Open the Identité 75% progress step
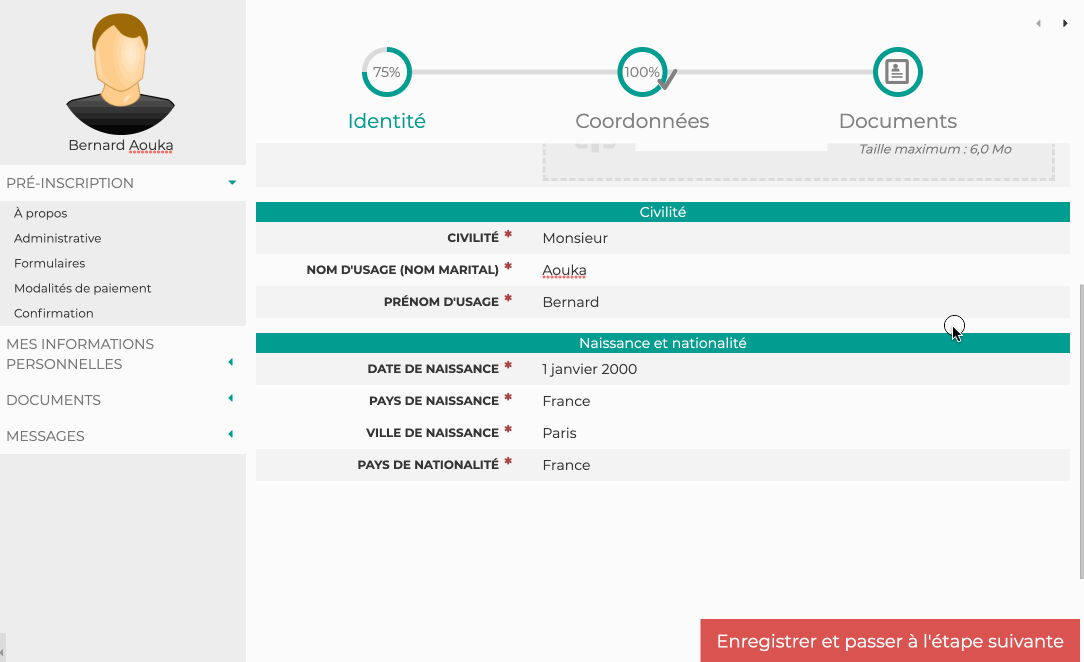1084x662 pixels. 386,72
